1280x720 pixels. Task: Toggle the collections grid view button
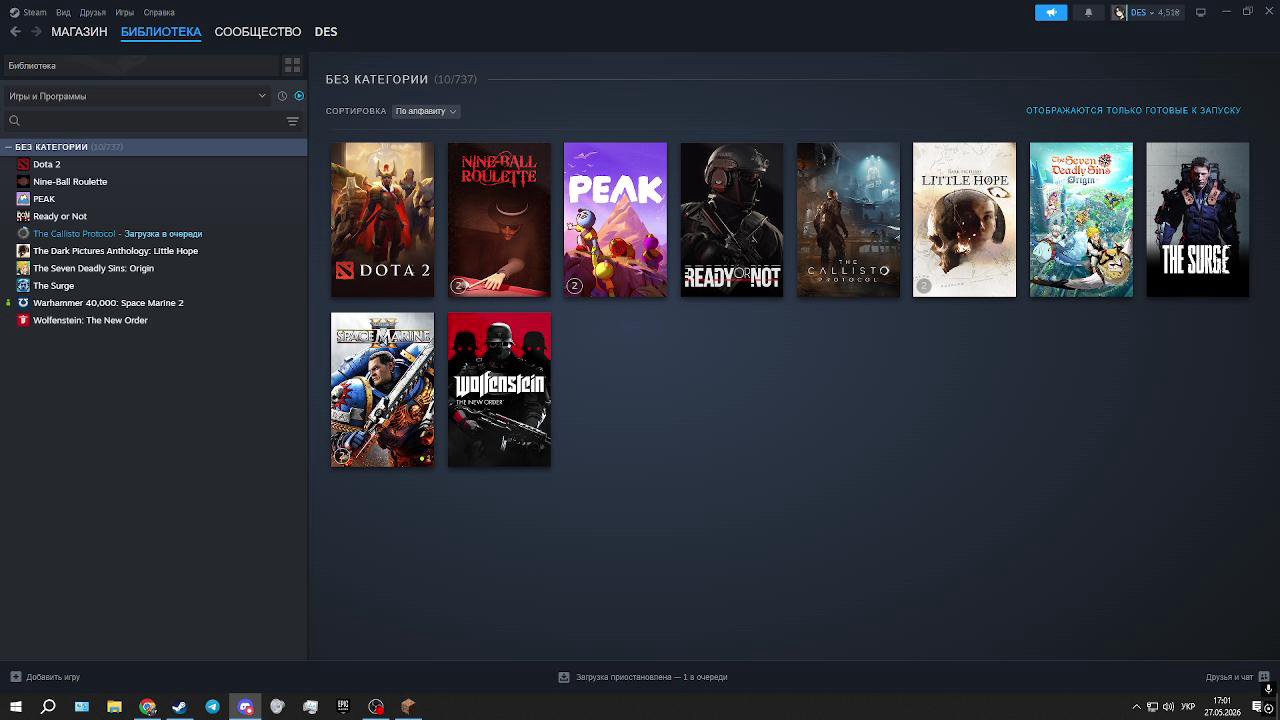pyautogui.click(x=292, y=65)
